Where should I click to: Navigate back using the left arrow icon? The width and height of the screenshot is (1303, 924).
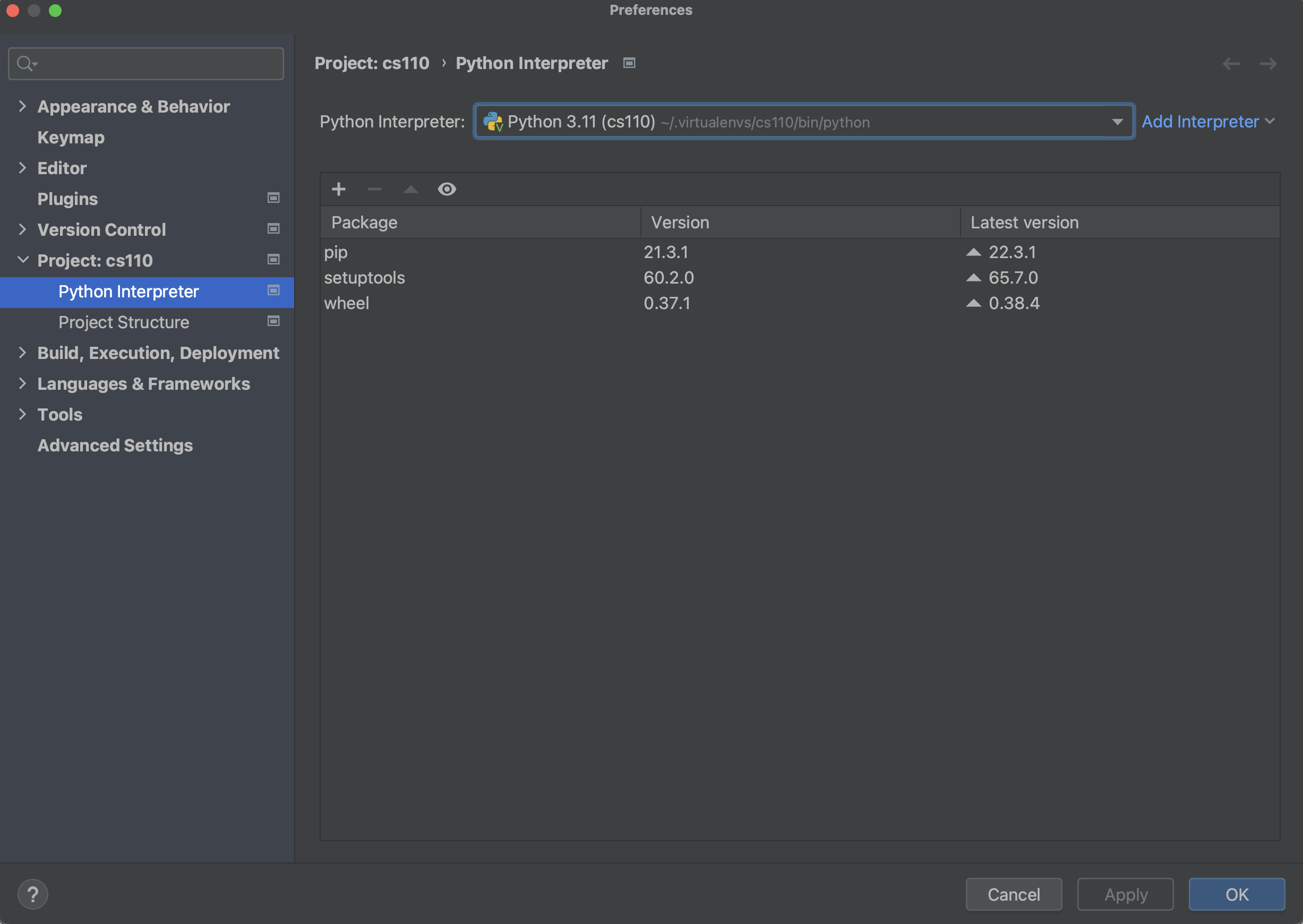[x=1231, y=64]
